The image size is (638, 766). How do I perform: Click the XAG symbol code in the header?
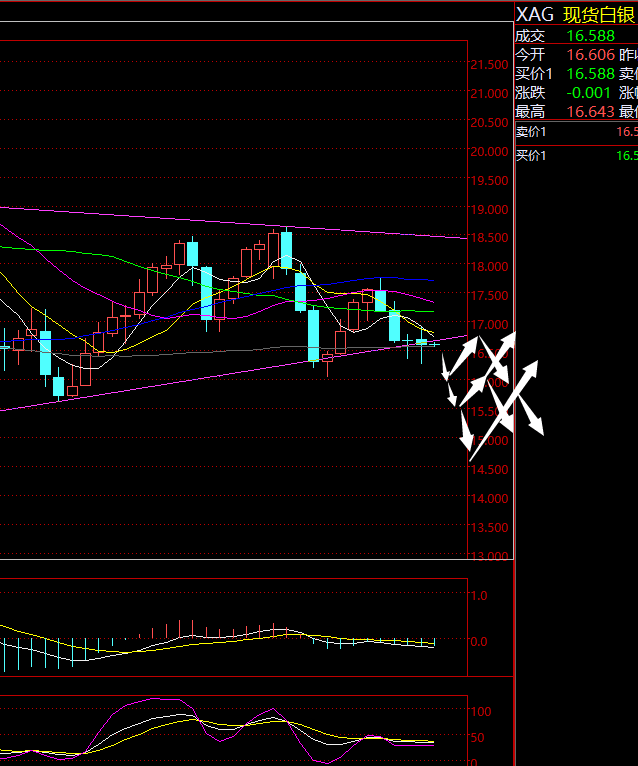tap(535, 15)
